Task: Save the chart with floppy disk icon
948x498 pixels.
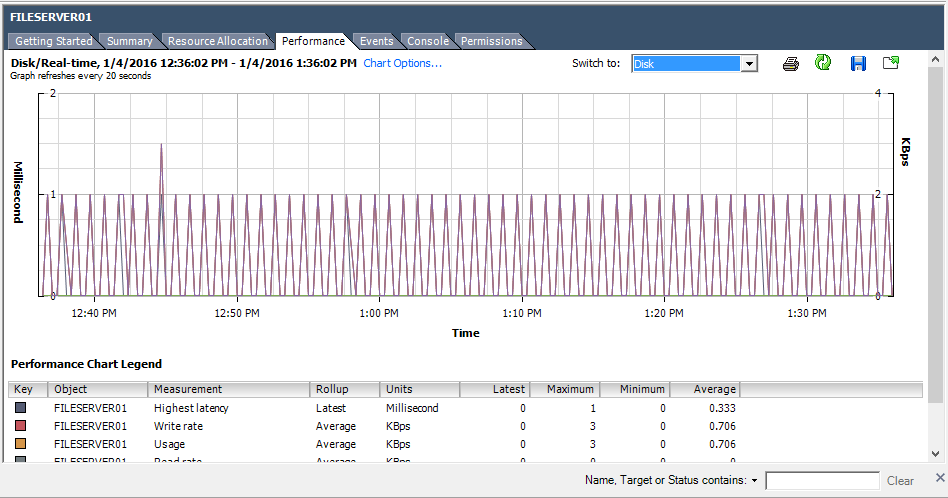Action: pos(858,63)
